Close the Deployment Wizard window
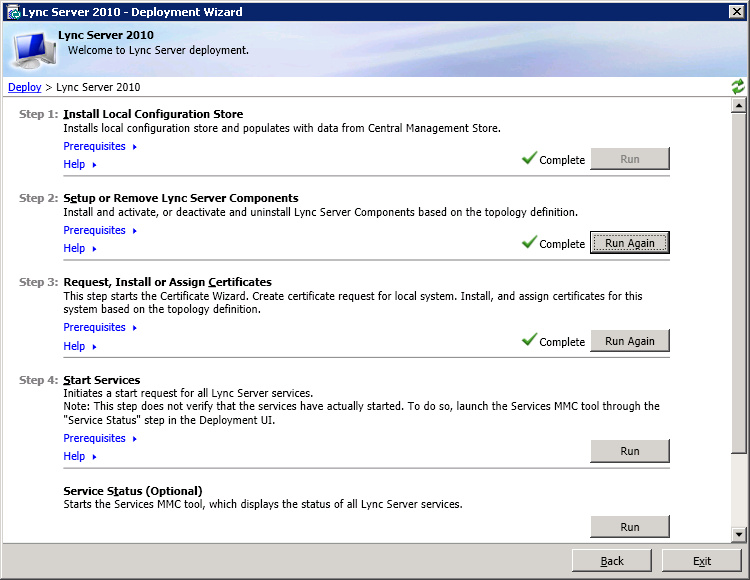The height and width of the screenshot is (580, 750). (x=736, y=11)
